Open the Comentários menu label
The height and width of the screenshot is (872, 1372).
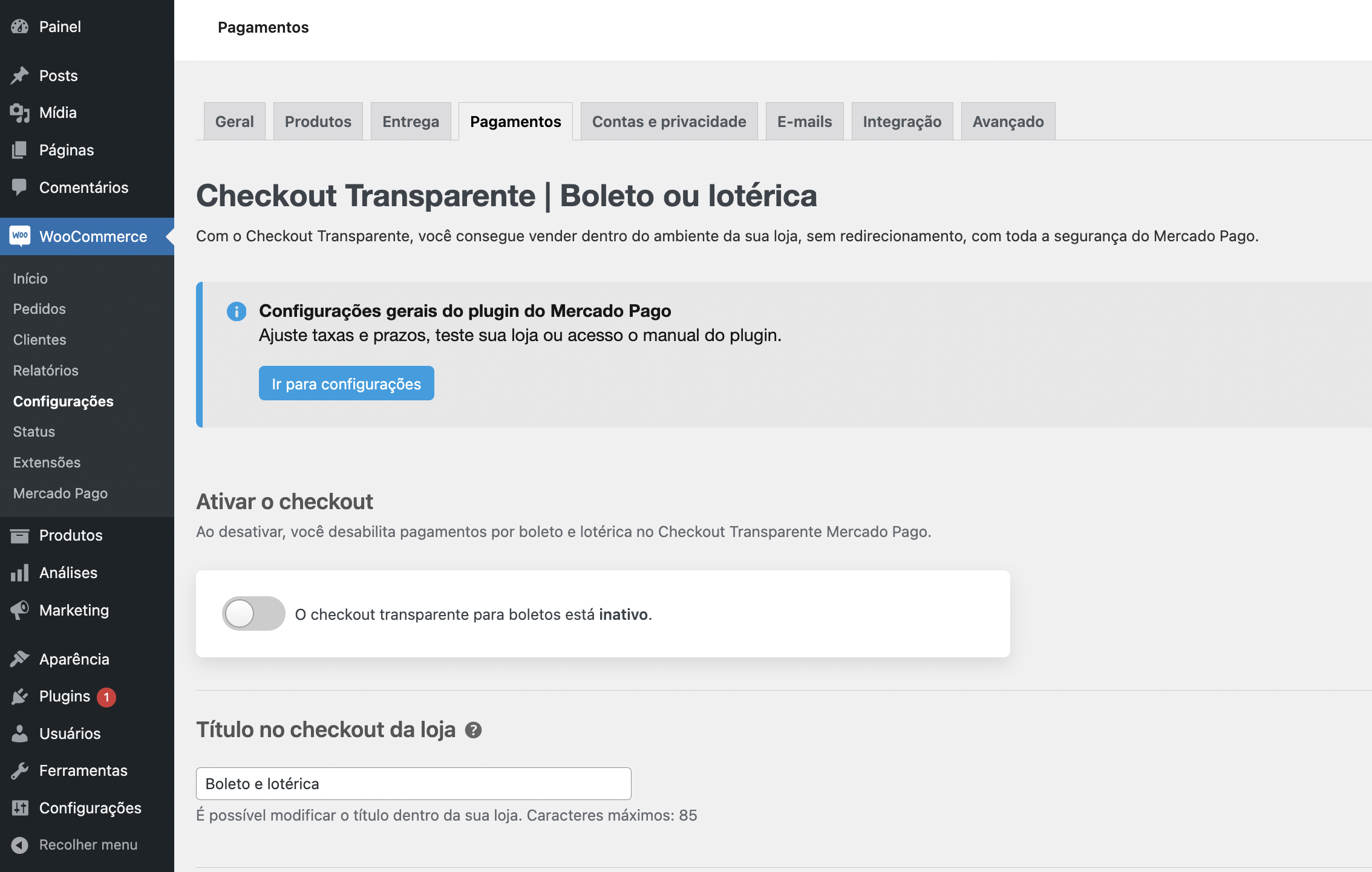click(x=84, y=187)
